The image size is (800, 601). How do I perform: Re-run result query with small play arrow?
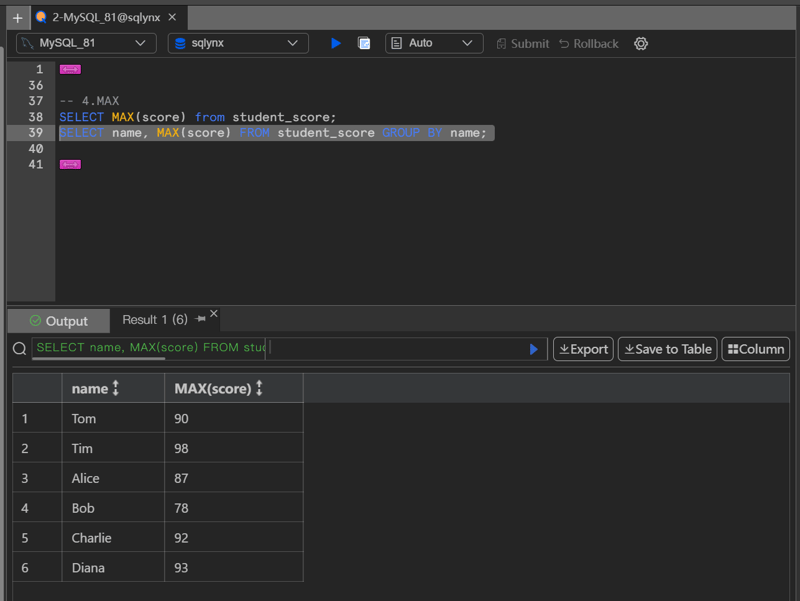coord(534,349)
